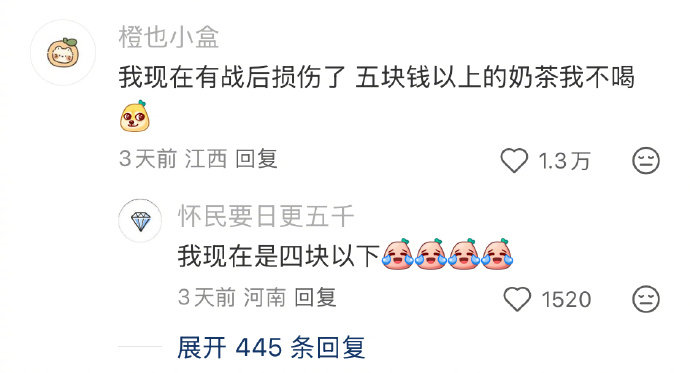Dislike the reply by 怀民要日更五千
Image resolution: width=690 pixels, height=373 pixels.
pos(646,299)
